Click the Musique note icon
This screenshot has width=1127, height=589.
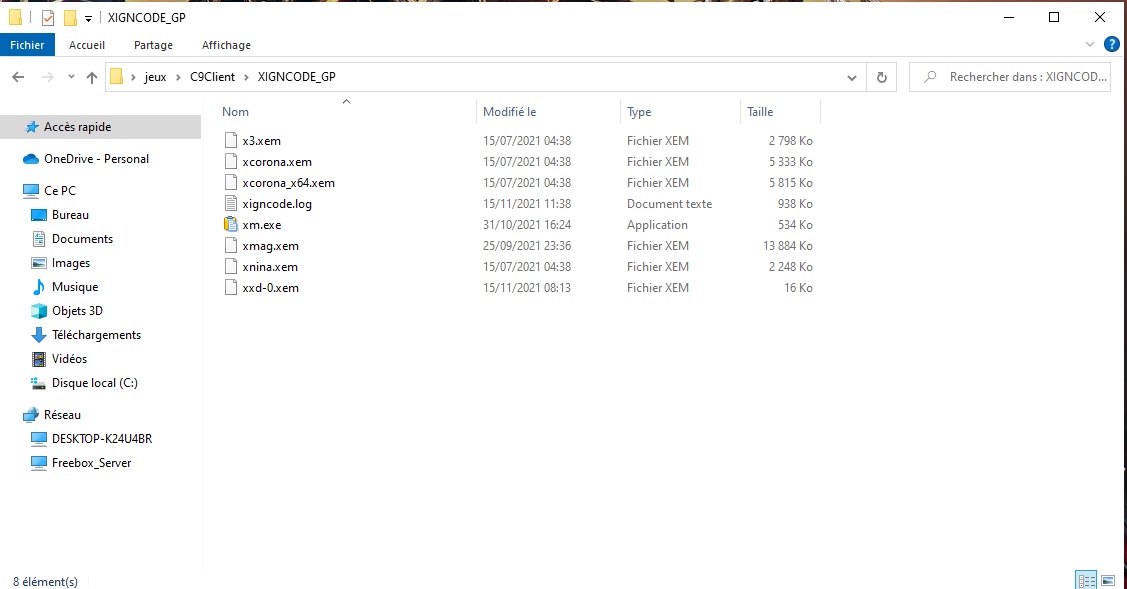click(x=39, y=287)
